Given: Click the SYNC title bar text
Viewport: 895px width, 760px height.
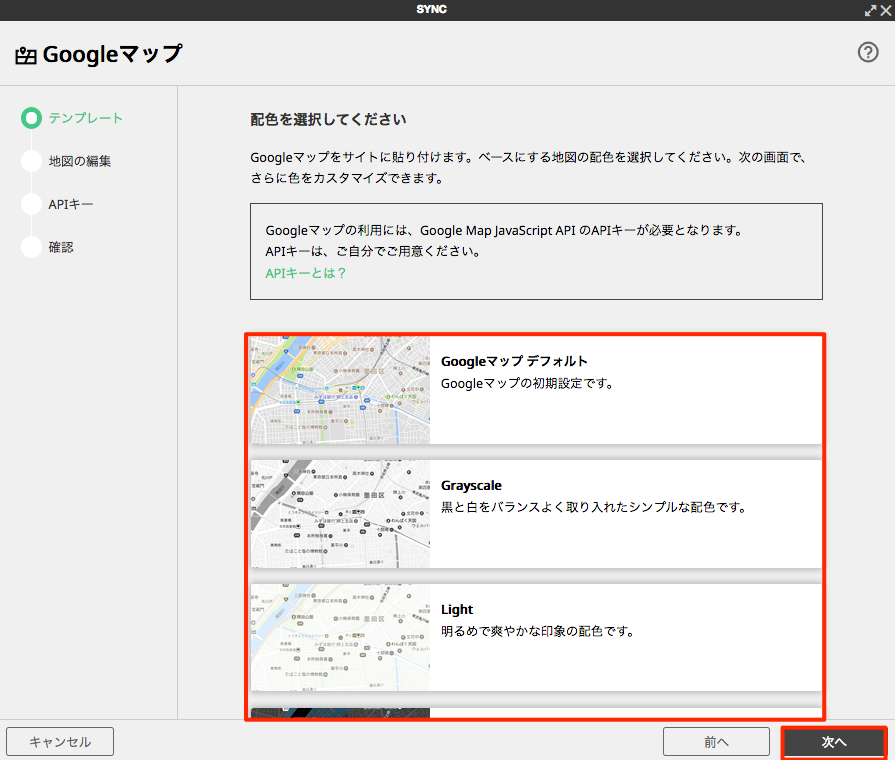Looking at the screenshot, I should point(432,9).
